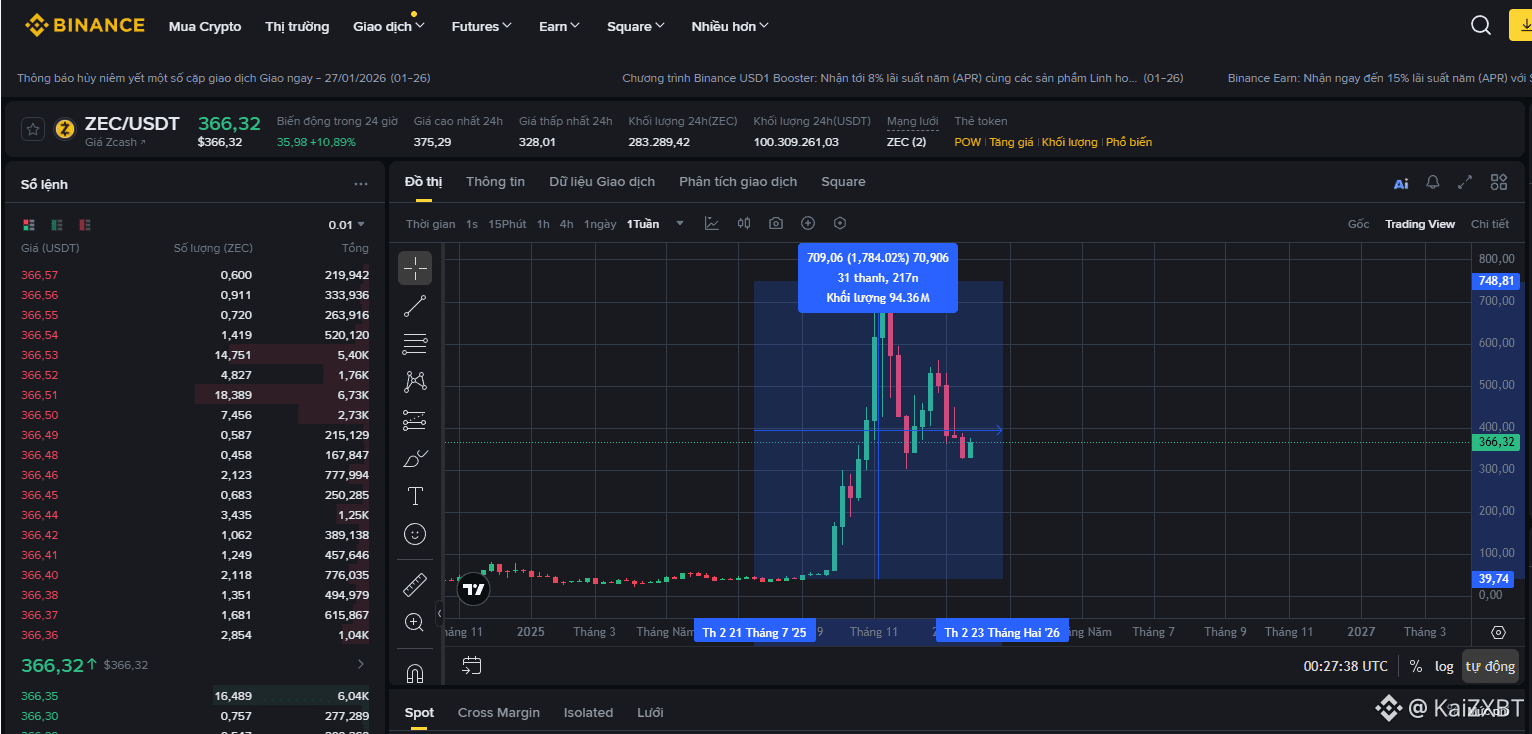This screenshot has height=734, width=1532.
Task: Collapse the drawing toolbar arrow
Action: point(439,614)
